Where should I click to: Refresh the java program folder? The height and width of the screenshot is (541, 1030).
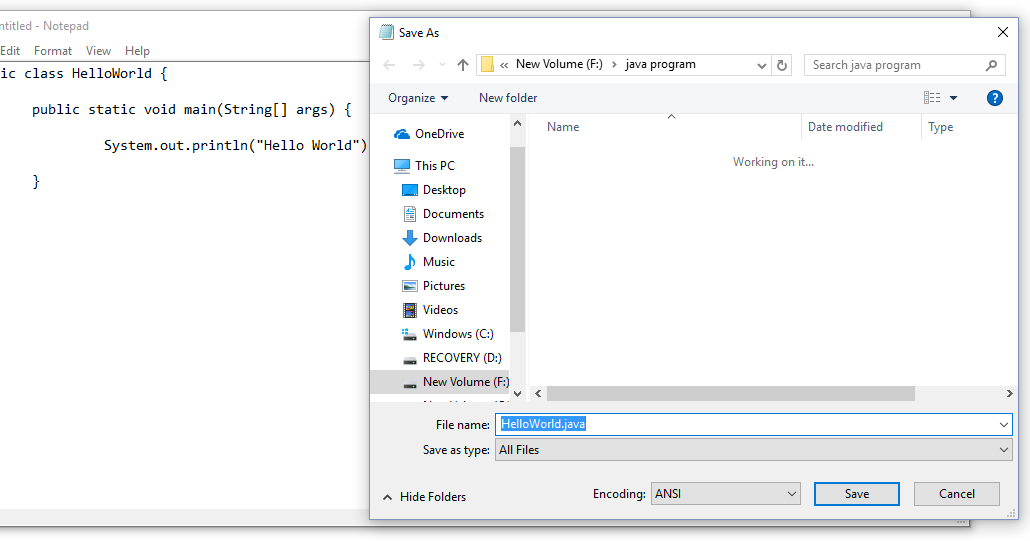pyautogui.click(x=782, y=65)
